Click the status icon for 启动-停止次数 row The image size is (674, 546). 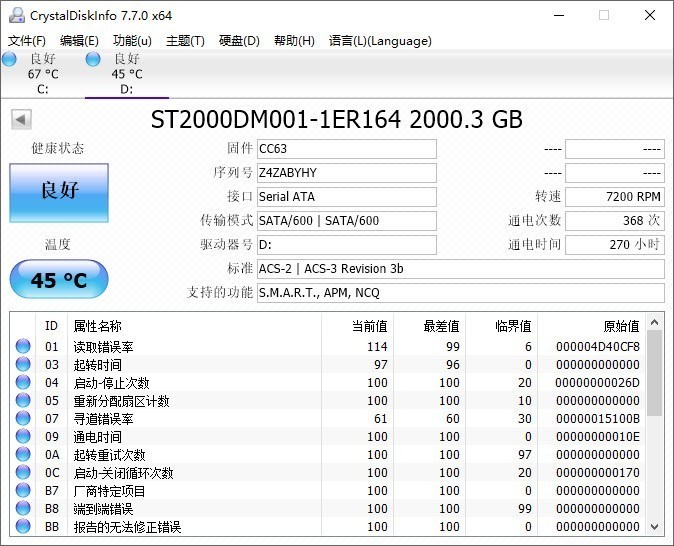coord(23,382)
